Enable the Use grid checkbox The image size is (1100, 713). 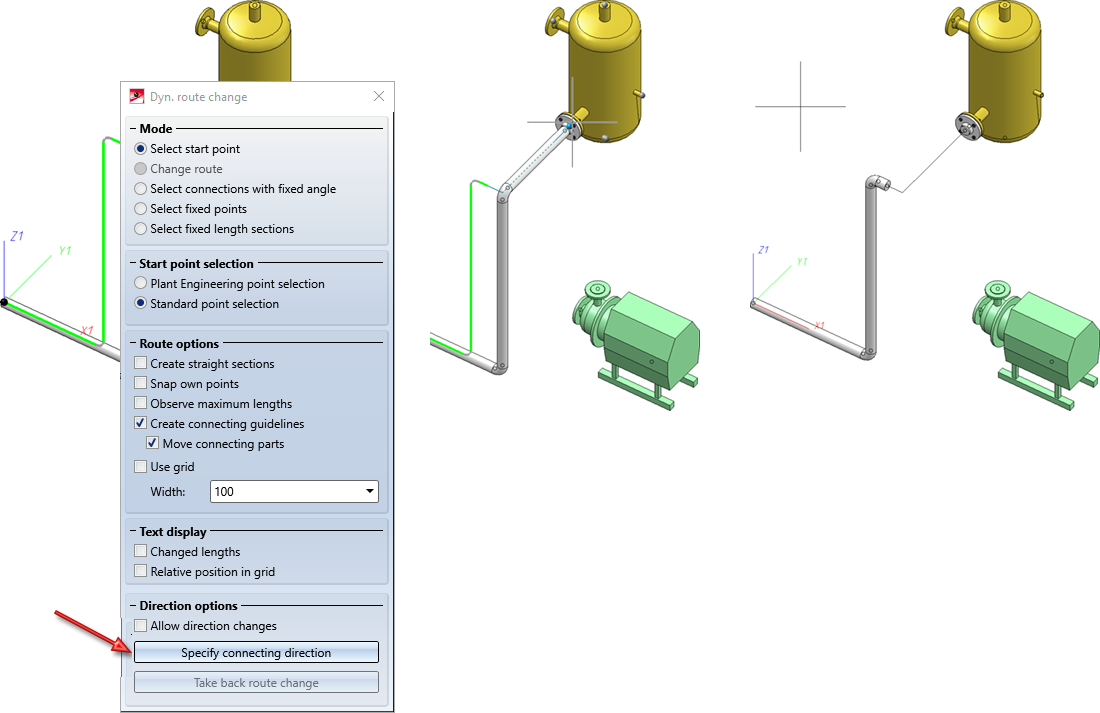[140, 467]
